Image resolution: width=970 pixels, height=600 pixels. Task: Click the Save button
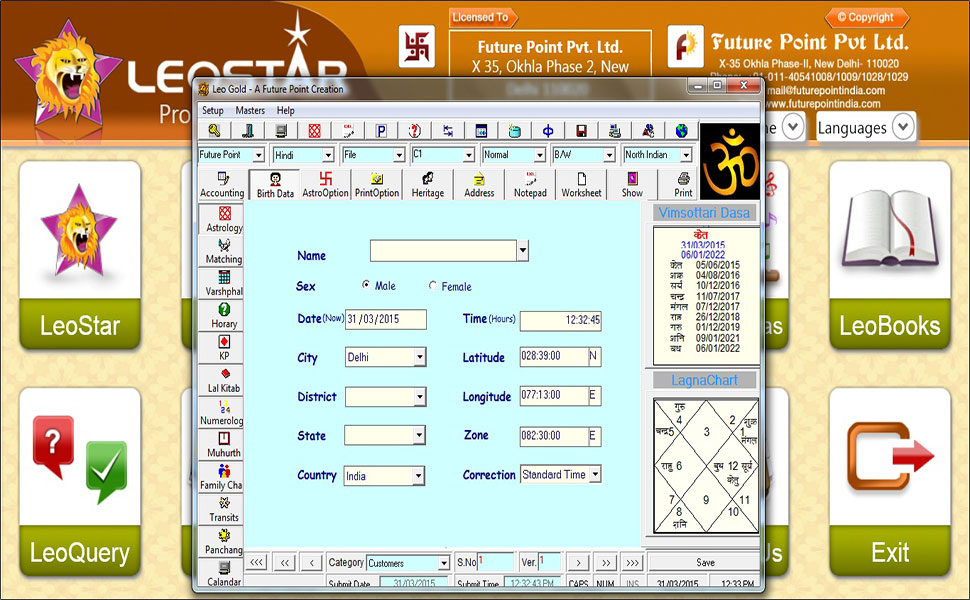tap(705, 562)
